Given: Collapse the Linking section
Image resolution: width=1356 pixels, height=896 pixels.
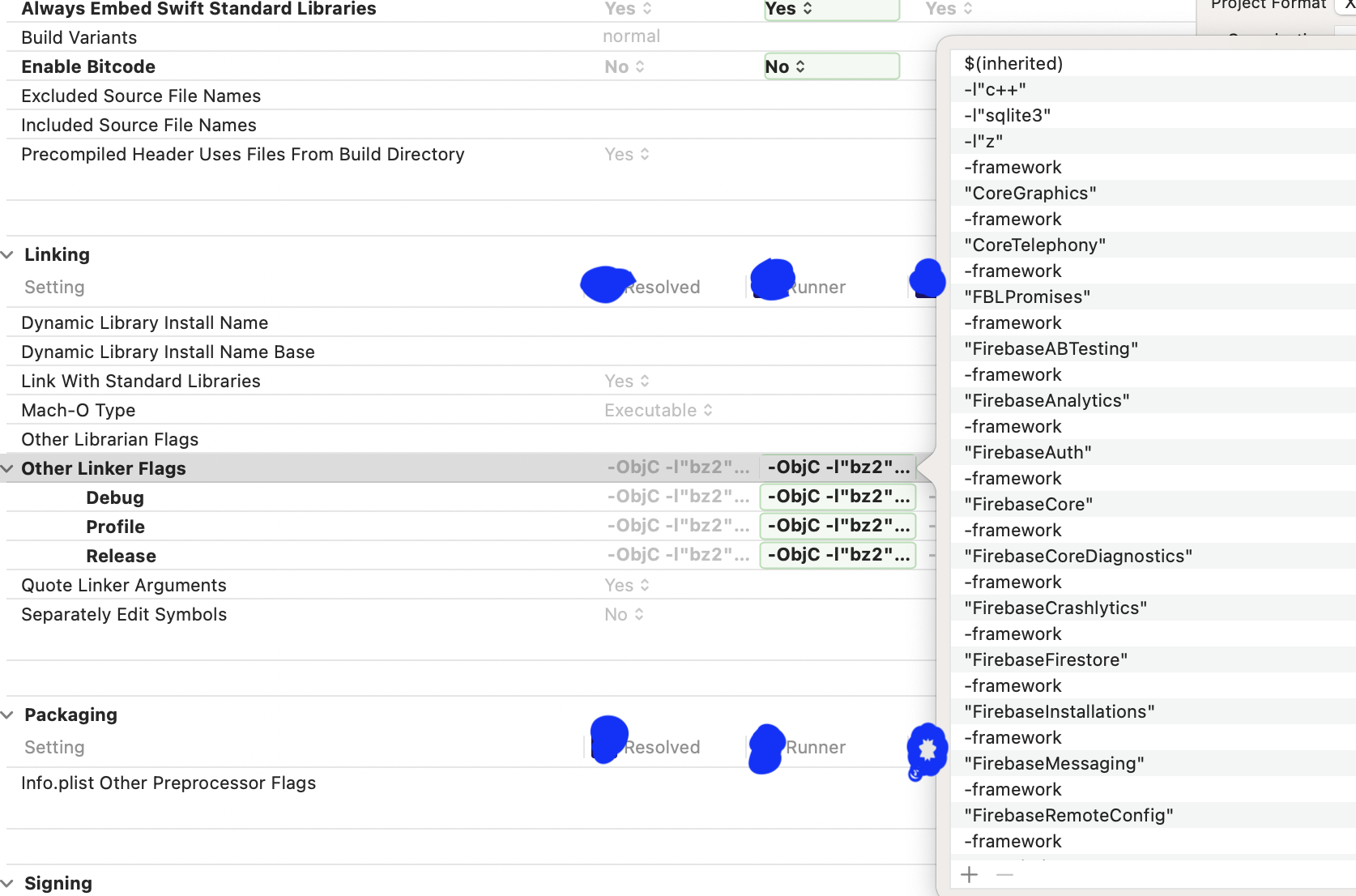Looking at the screenshot, I should pos(7,254).
